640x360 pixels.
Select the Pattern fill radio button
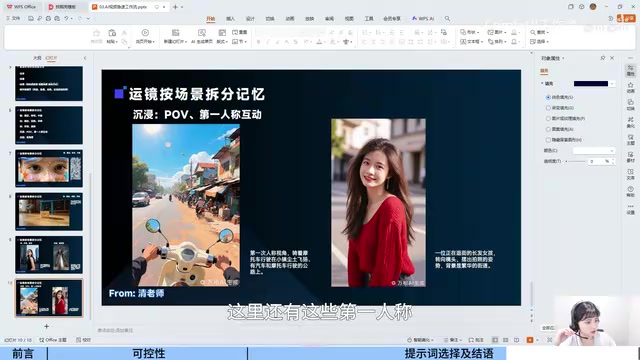coord(548,129)
